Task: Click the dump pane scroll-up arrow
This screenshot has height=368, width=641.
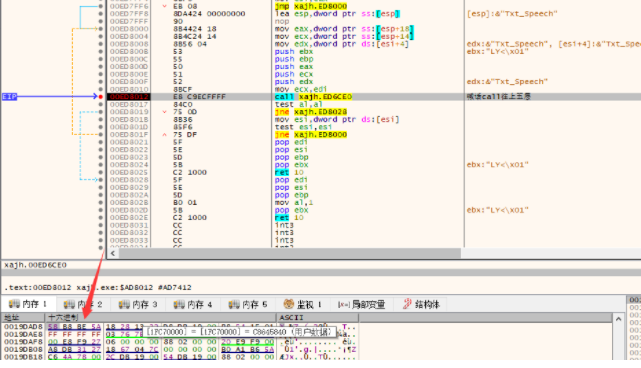Action: click(x=618, y=319)
